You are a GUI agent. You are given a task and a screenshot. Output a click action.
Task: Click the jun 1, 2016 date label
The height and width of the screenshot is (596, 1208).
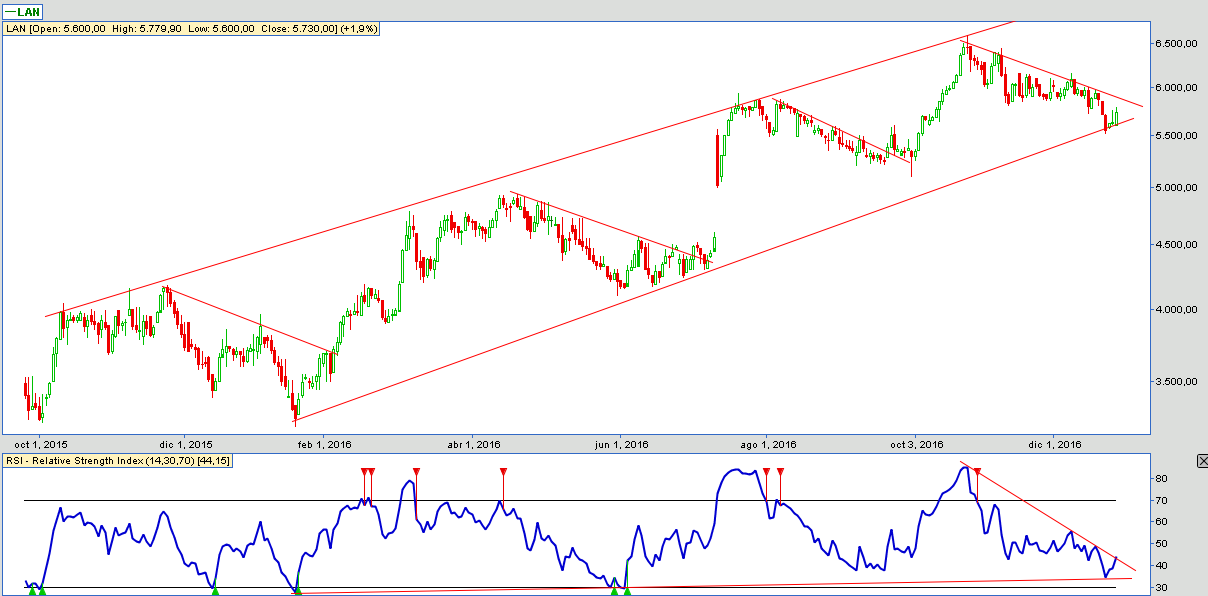[621, 444]
